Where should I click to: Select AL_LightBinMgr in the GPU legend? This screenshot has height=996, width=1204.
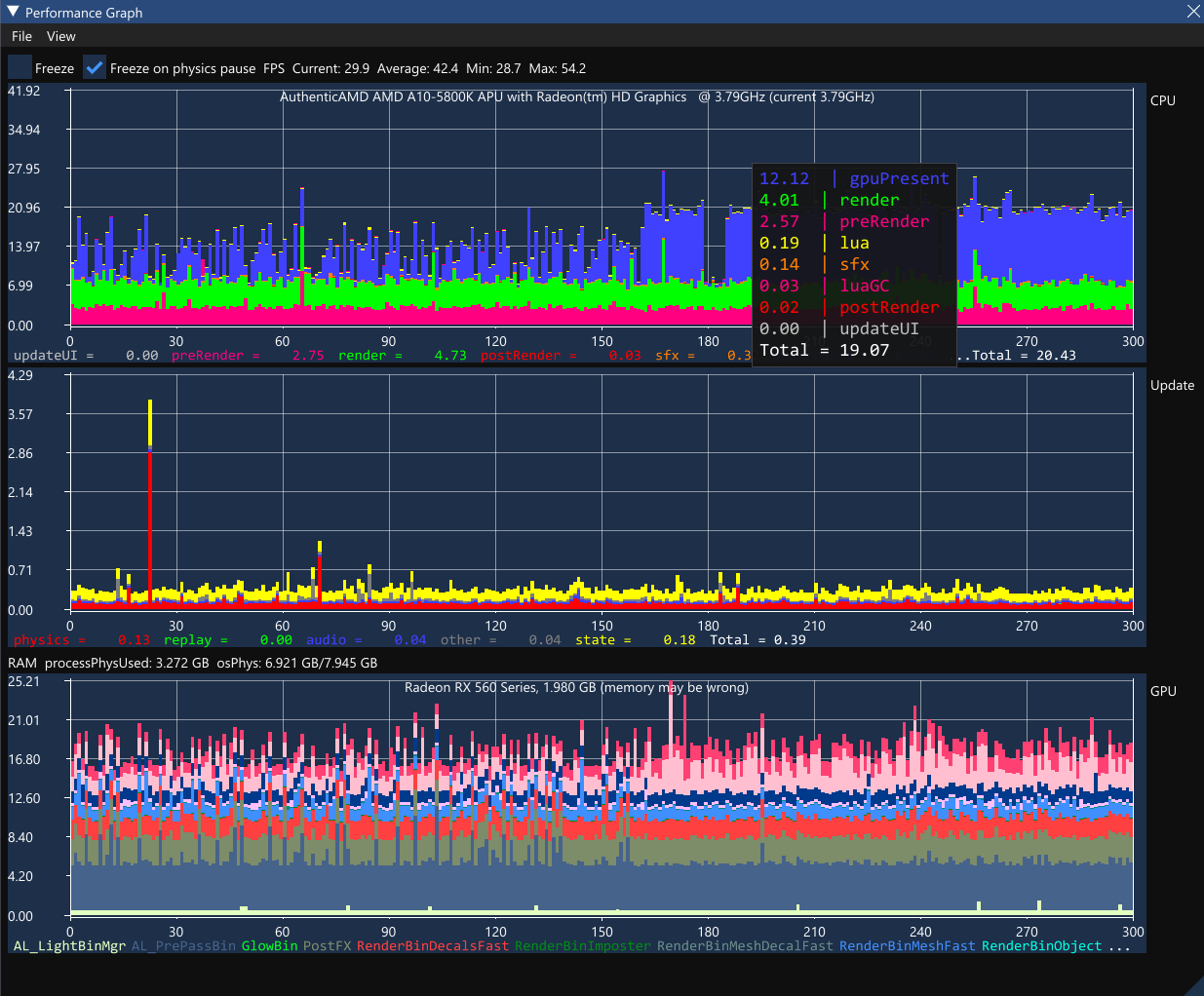(x=69, y=946)
